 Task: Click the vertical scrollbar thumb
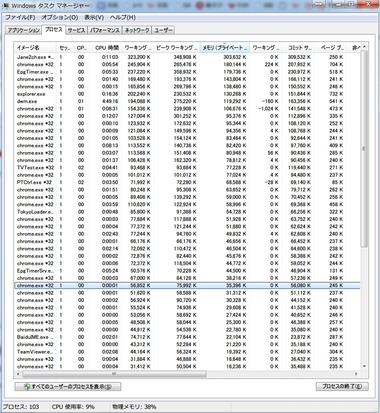364,149
